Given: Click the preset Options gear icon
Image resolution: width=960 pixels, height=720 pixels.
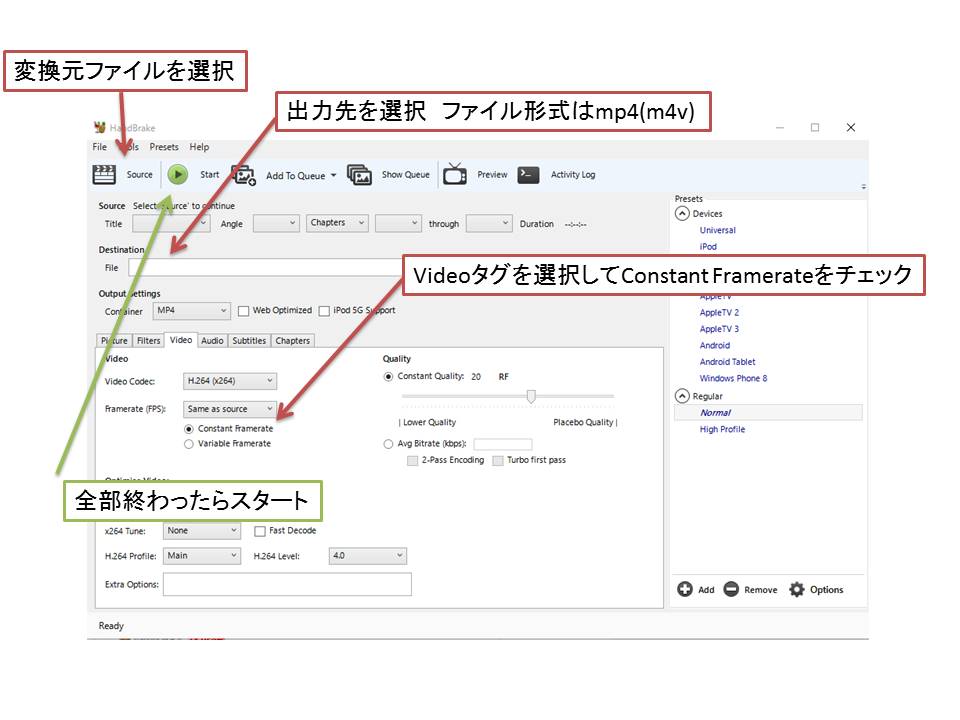Looking at the screenshot, I should (x=797, y=589).
